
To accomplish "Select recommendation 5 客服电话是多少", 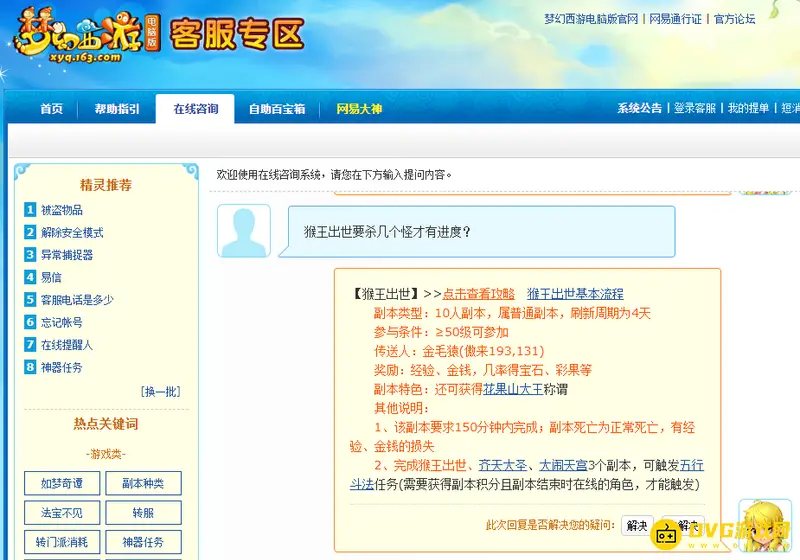I will coord(77,300).
